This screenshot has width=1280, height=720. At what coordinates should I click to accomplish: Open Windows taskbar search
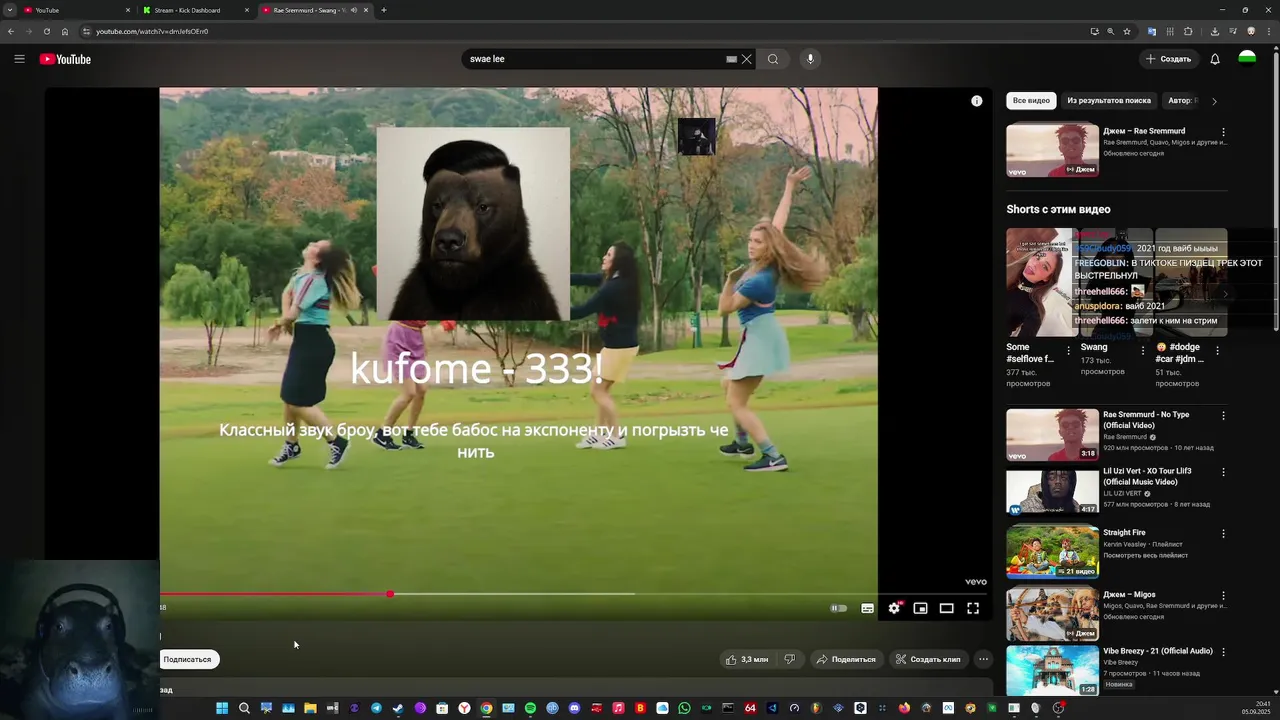point(244,708)
